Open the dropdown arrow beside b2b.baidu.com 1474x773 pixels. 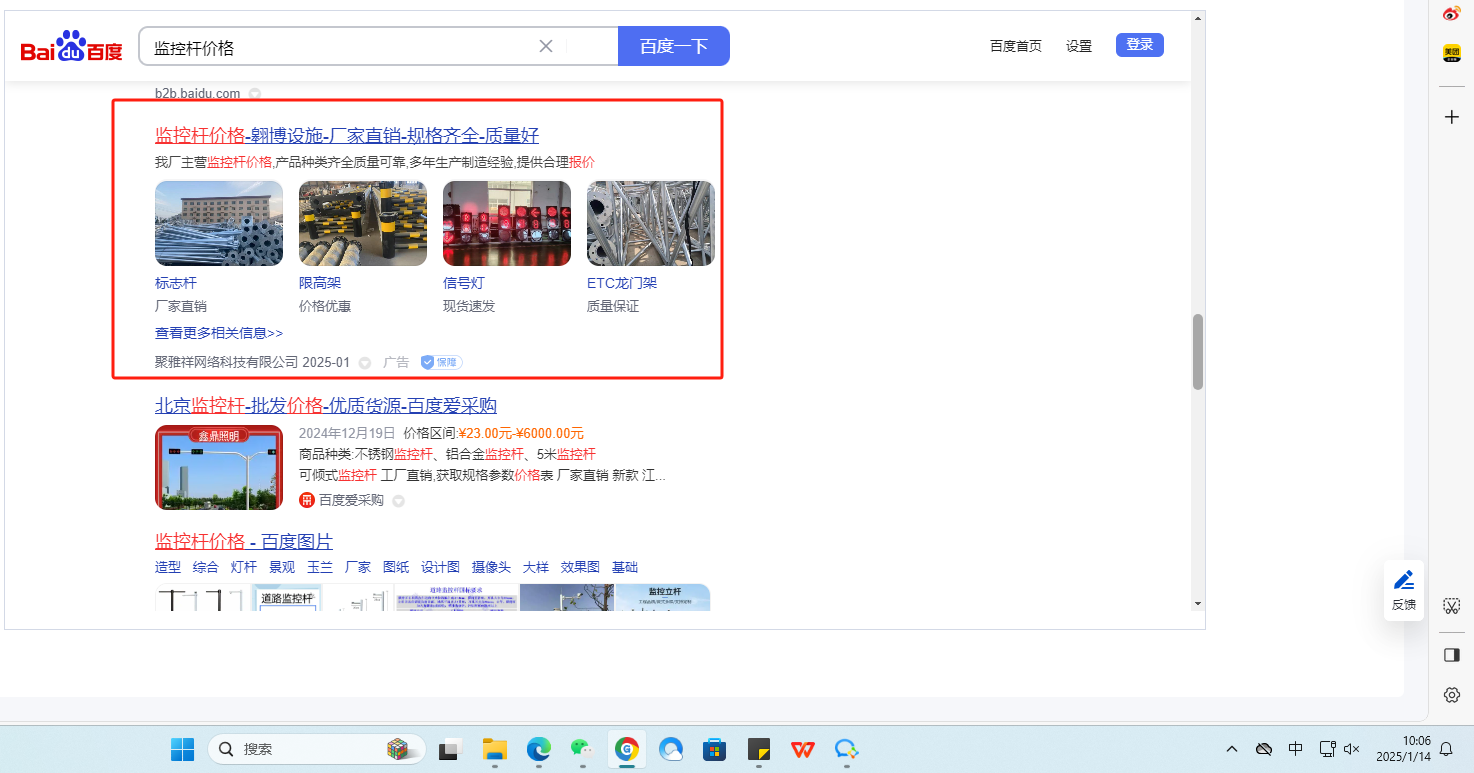click(x=255, y=94)
